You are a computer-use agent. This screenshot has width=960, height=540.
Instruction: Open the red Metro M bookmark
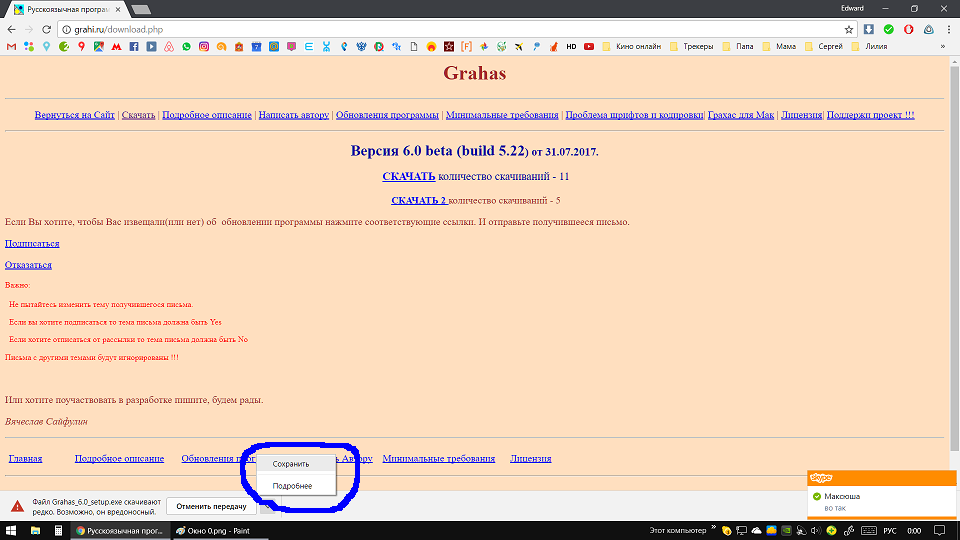(x=116, y=47)
